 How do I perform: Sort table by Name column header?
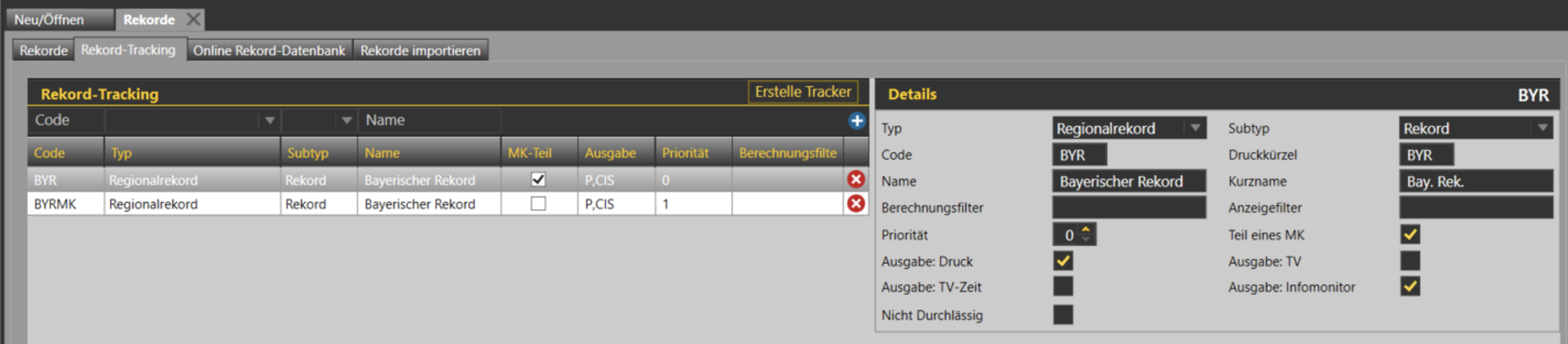click(429, 153)
